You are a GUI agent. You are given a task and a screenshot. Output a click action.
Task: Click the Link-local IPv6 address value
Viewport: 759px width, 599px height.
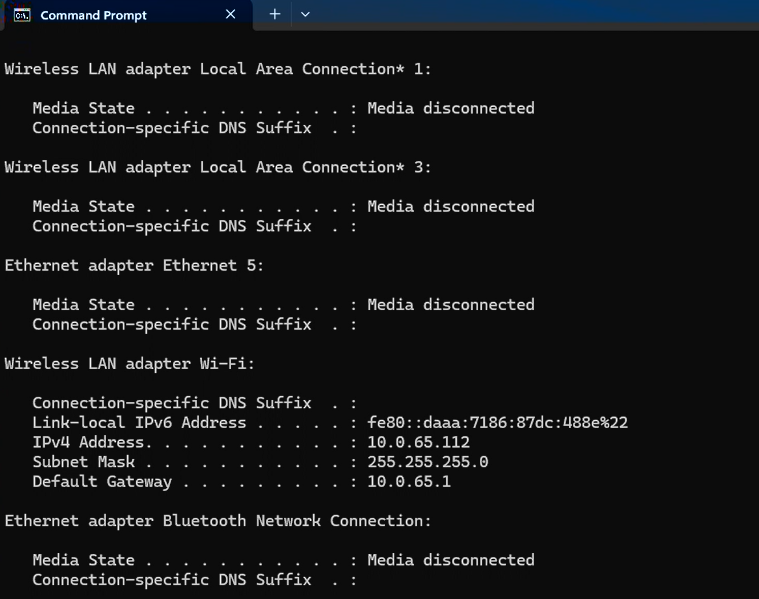497,422
